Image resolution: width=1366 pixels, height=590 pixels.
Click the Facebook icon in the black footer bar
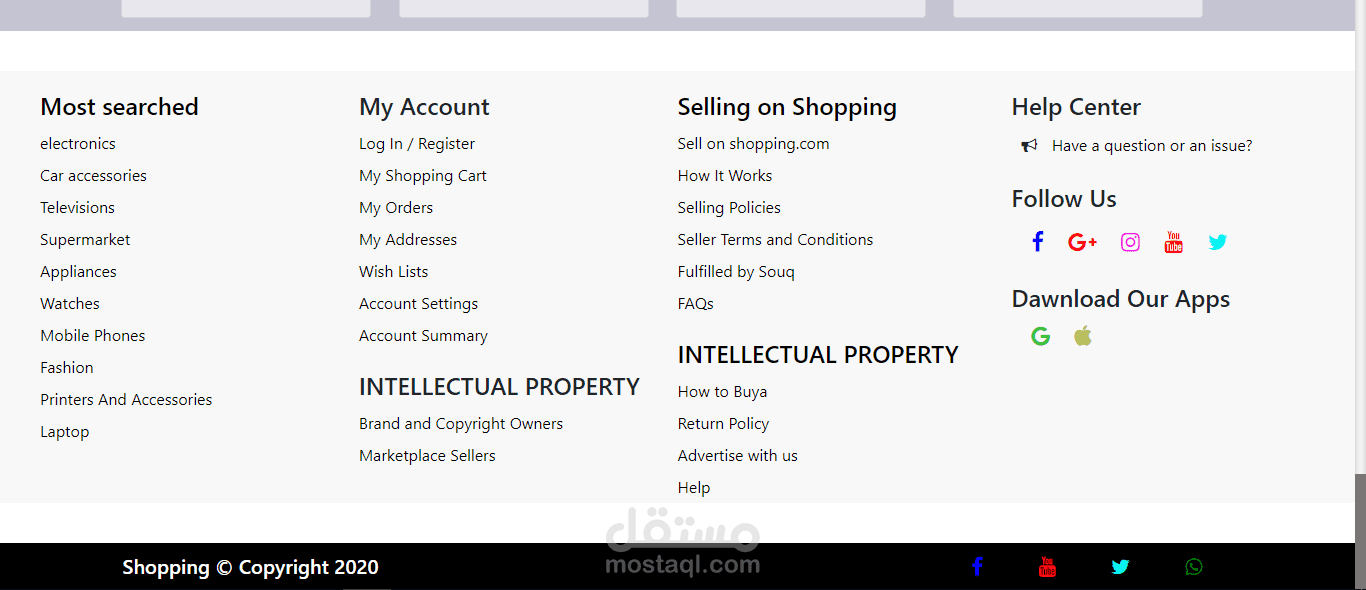click(x=977, y=567)
